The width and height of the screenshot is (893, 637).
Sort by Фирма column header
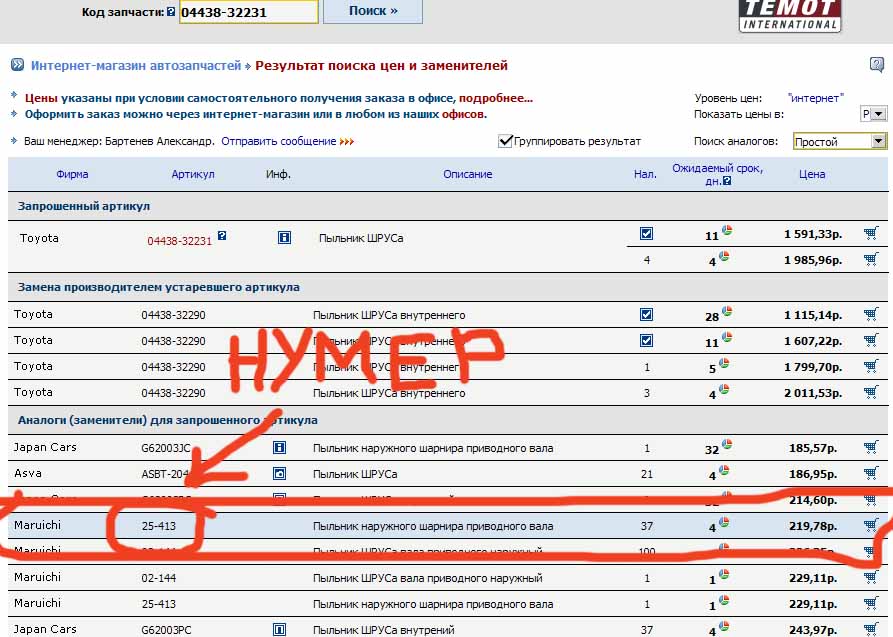click(72, 174)
